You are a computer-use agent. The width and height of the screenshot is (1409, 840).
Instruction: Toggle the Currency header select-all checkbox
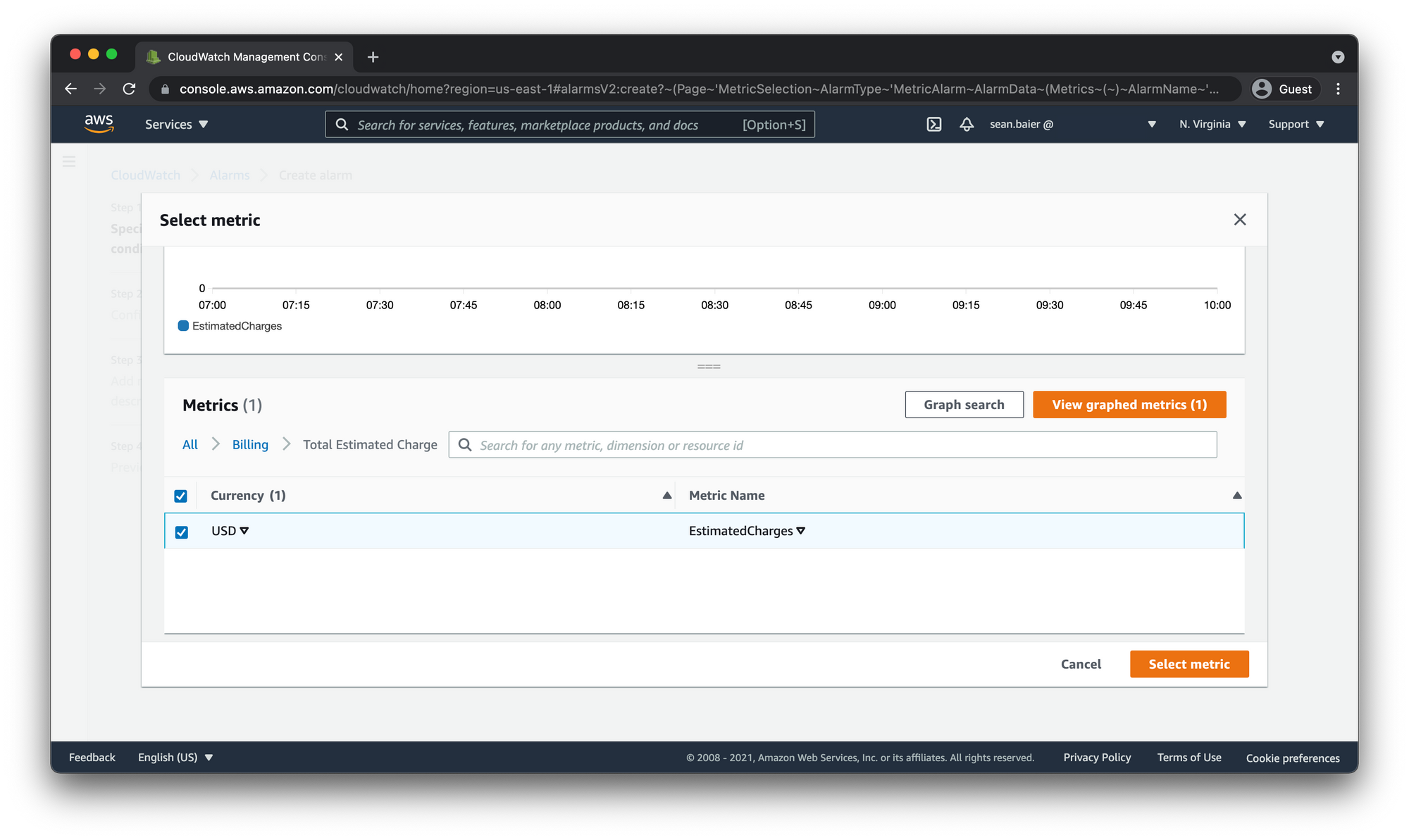point(181,496)
